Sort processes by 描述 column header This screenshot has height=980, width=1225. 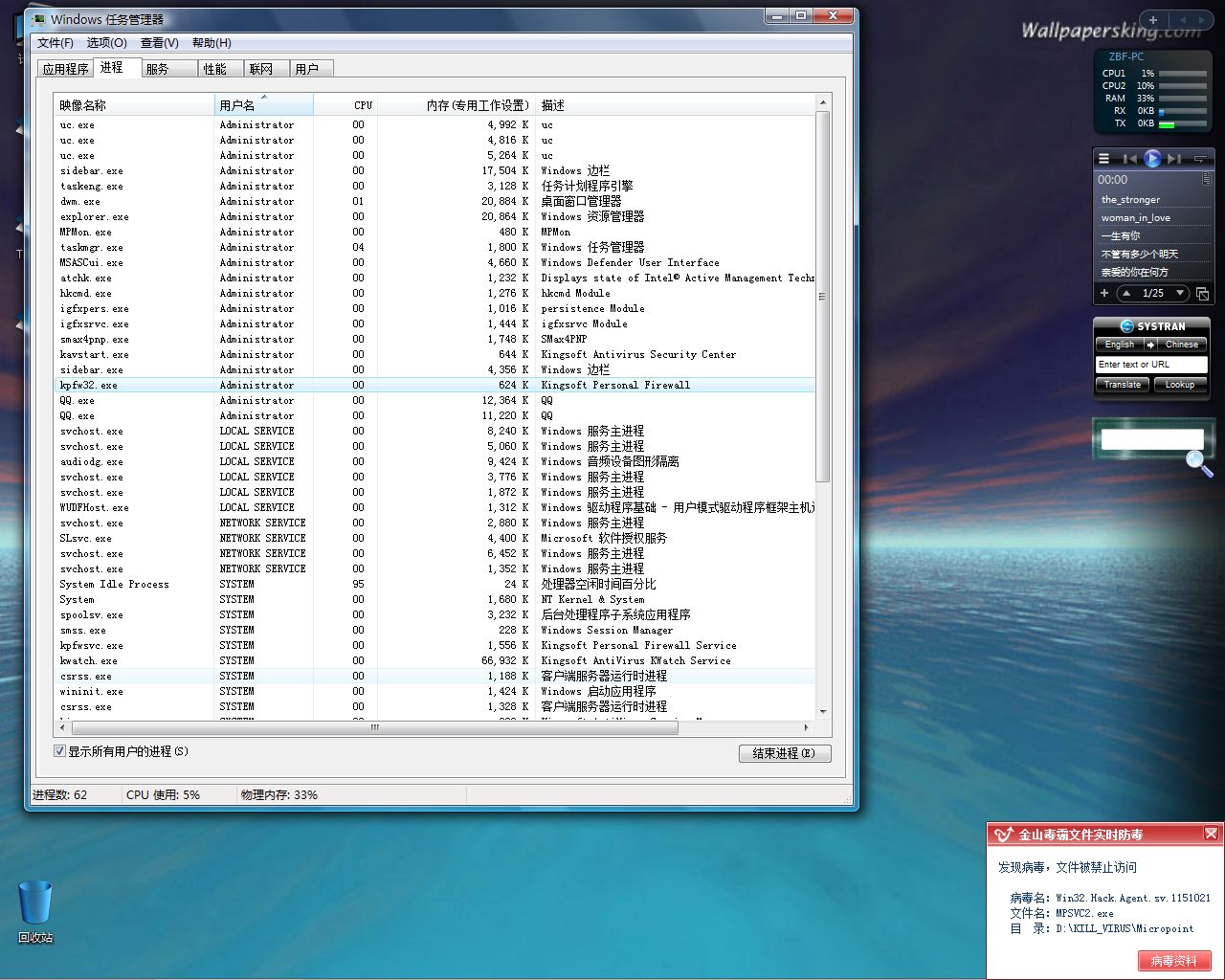675,105
